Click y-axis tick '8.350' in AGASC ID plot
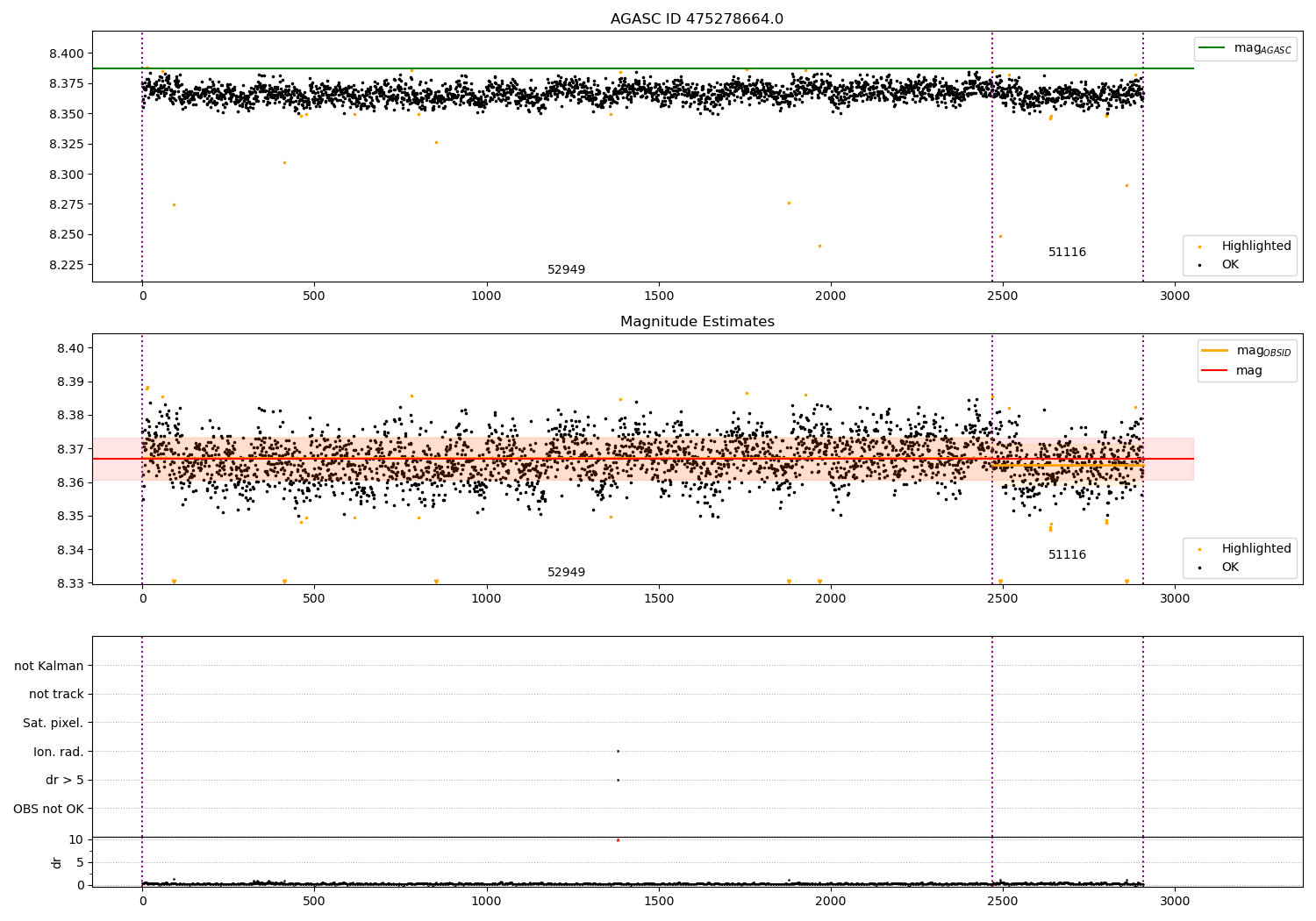 pos(67,114)
